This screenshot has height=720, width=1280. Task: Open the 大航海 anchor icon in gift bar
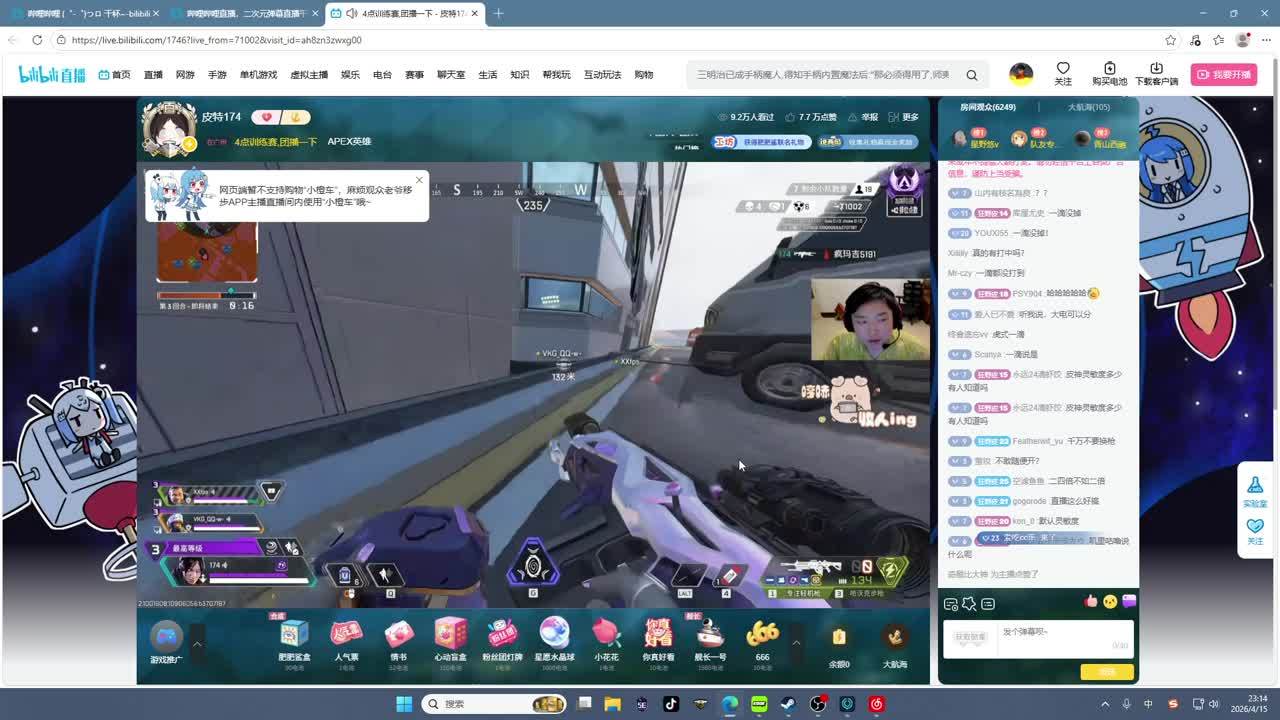coord(895,637)
